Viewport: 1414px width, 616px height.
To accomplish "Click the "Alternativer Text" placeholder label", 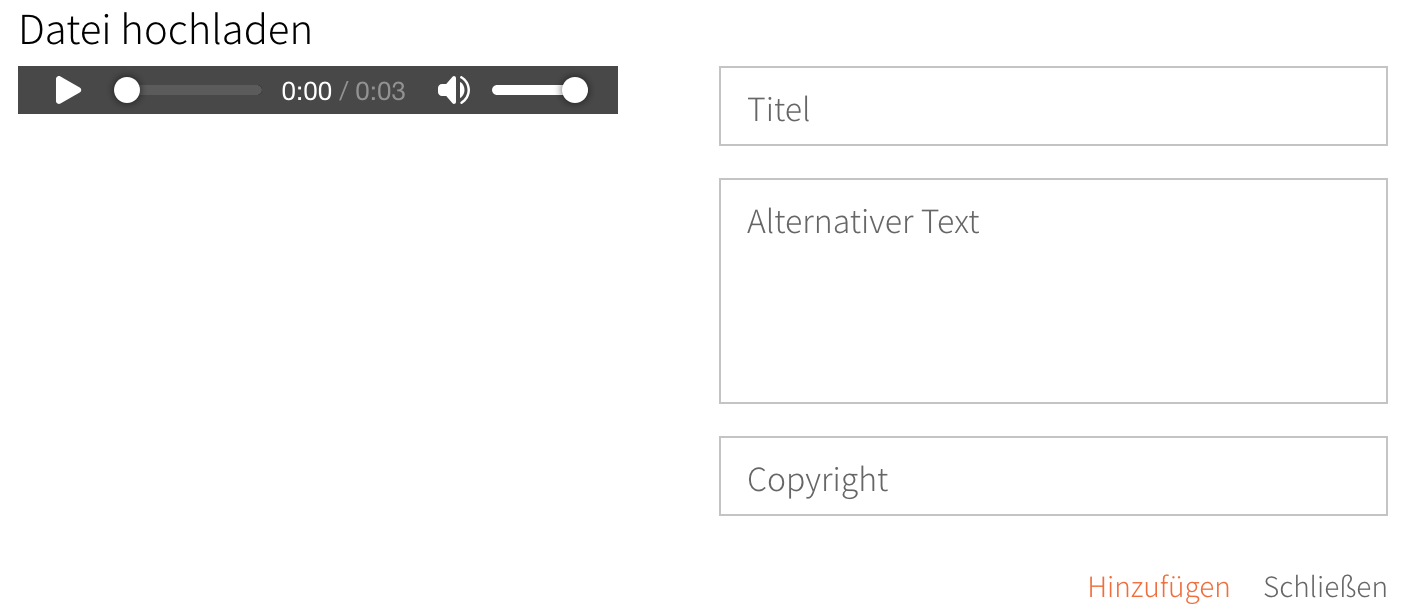I will point(863,221).
